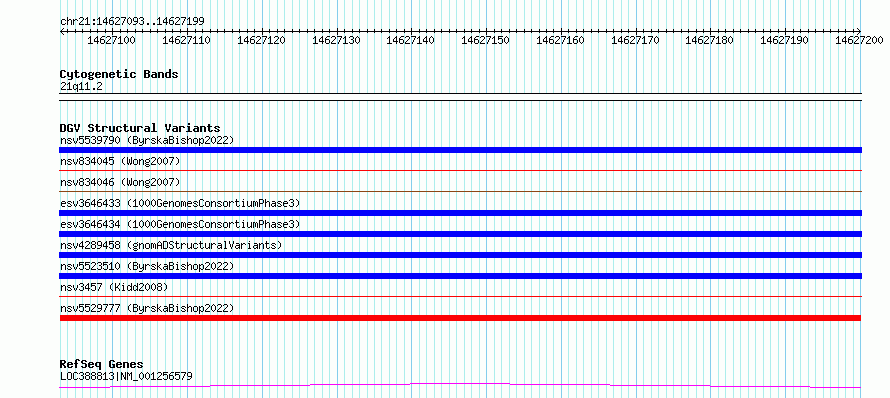Click the blue bar of nsv5539790

coord(460,150)
